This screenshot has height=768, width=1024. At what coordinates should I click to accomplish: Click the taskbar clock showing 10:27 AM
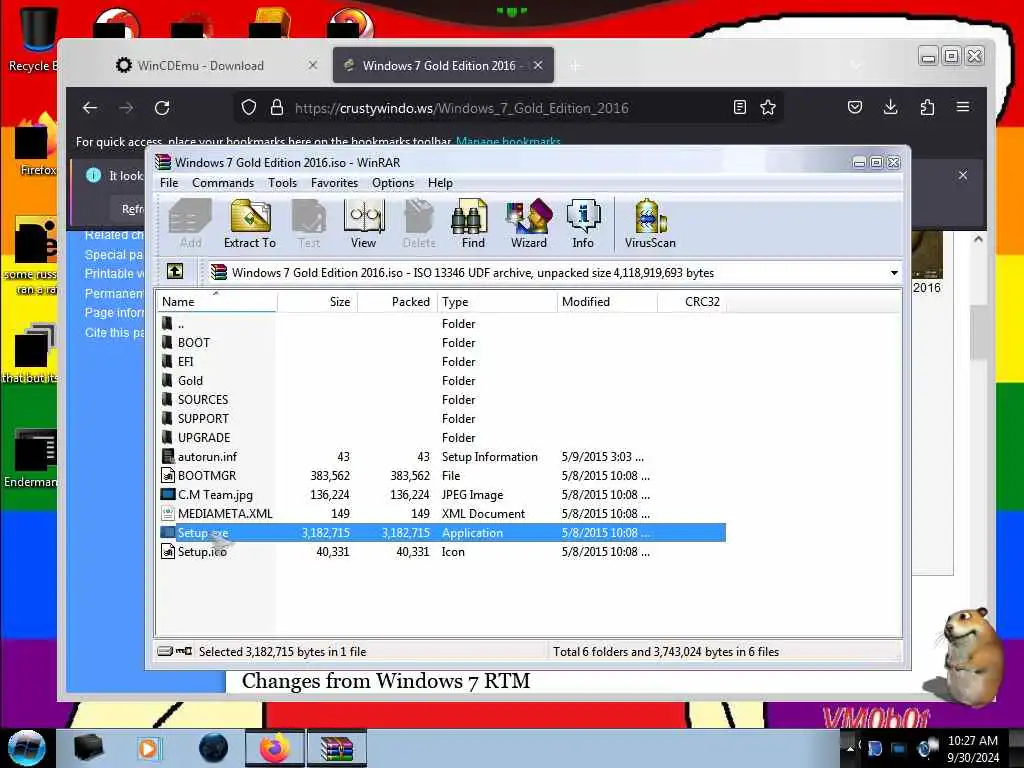(x=973, y=748)
